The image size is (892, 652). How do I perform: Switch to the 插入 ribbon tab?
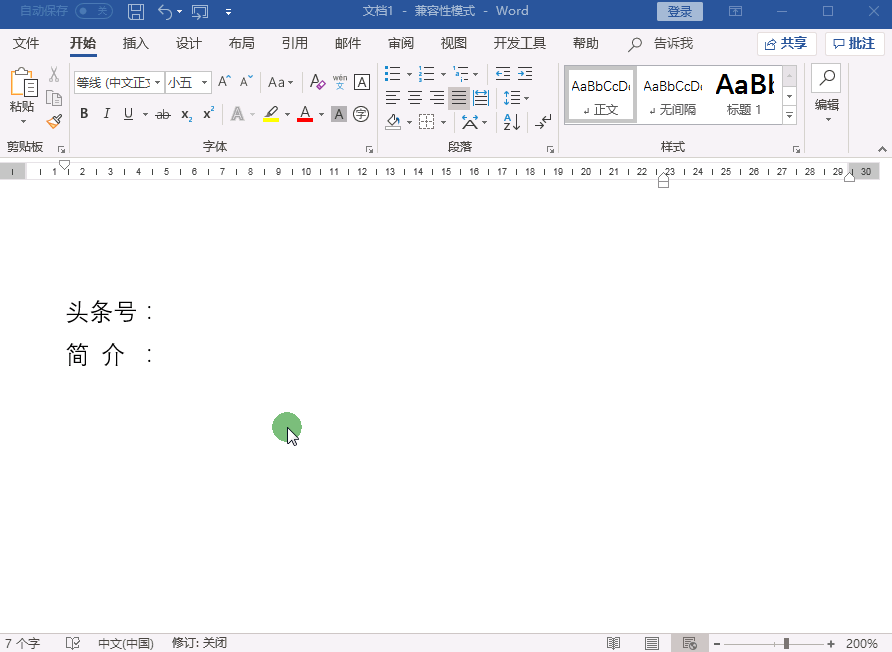[135, 43]
